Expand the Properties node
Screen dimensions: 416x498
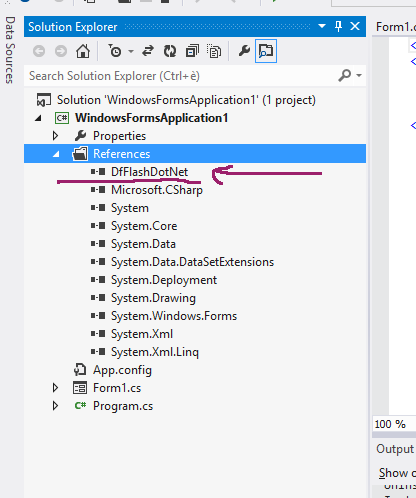pos(56,136)
